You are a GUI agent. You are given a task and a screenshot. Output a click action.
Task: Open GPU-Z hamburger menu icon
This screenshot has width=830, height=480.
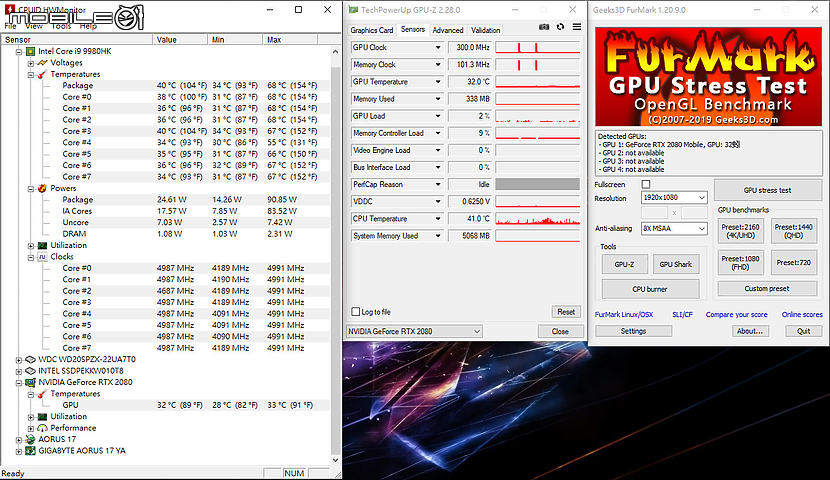577,27
